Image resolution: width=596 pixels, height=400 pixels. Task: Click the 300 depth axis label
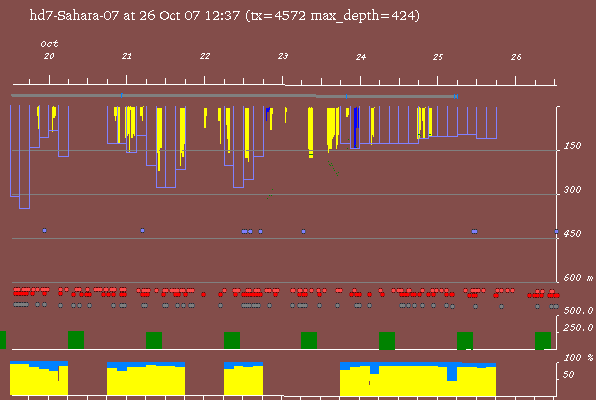coord(572,190)
